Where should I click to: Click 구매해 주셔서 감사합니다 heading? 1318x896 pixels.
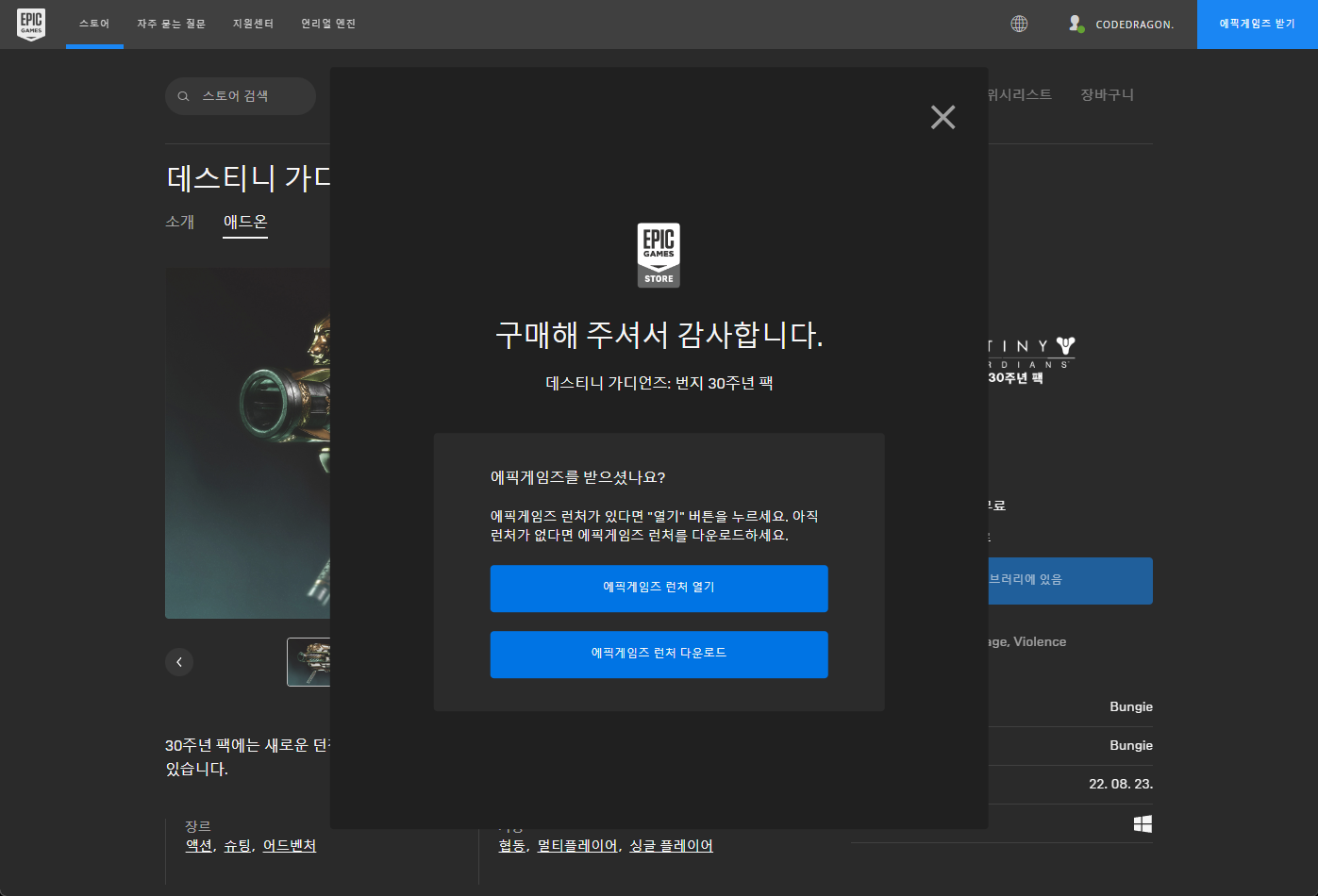click(x=659, y=334)
